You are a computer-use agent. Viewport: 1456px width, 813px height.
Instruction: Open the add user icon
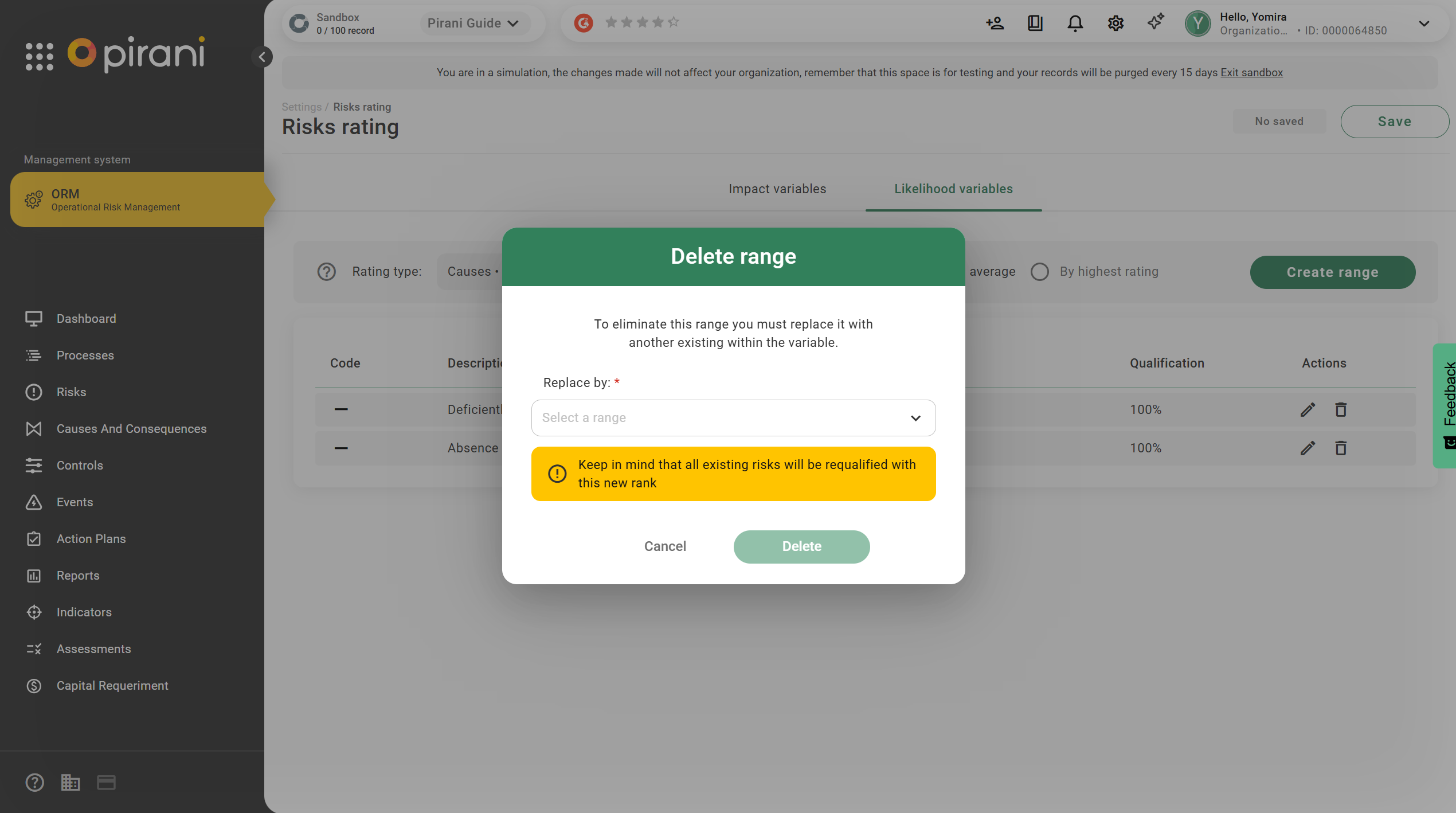(x=995, y=24)
